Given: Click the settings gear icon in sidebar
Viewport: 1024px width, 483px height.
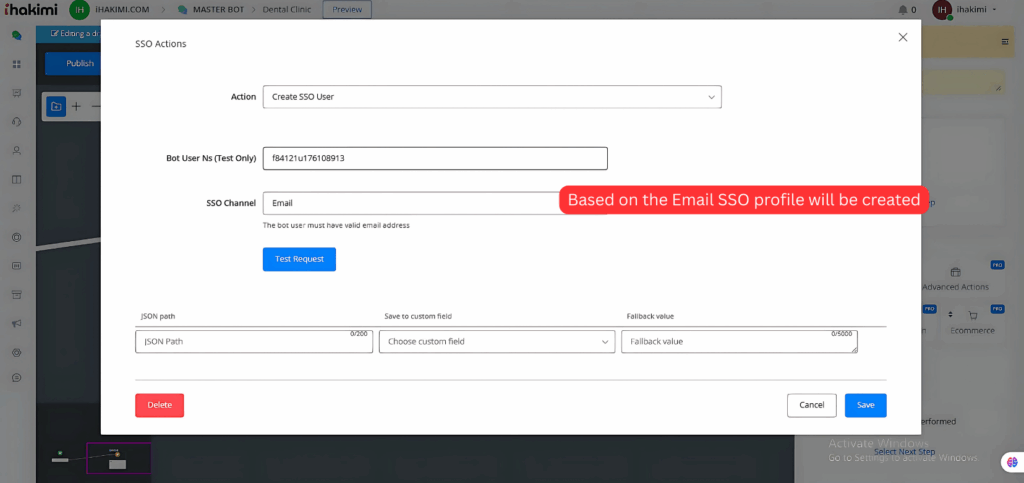Looking at the screenshot, I should pos(16,353).
